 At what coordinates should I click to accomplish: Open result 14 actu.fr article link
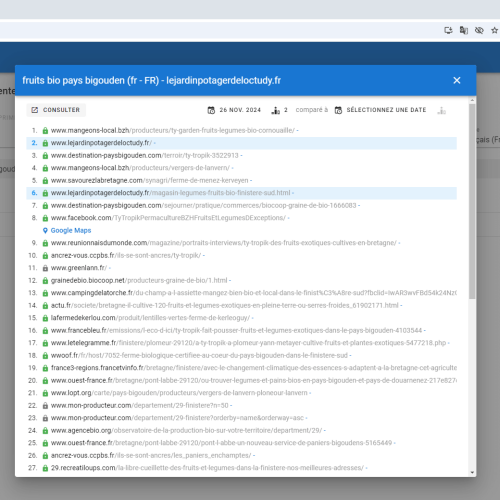[225, 305]
